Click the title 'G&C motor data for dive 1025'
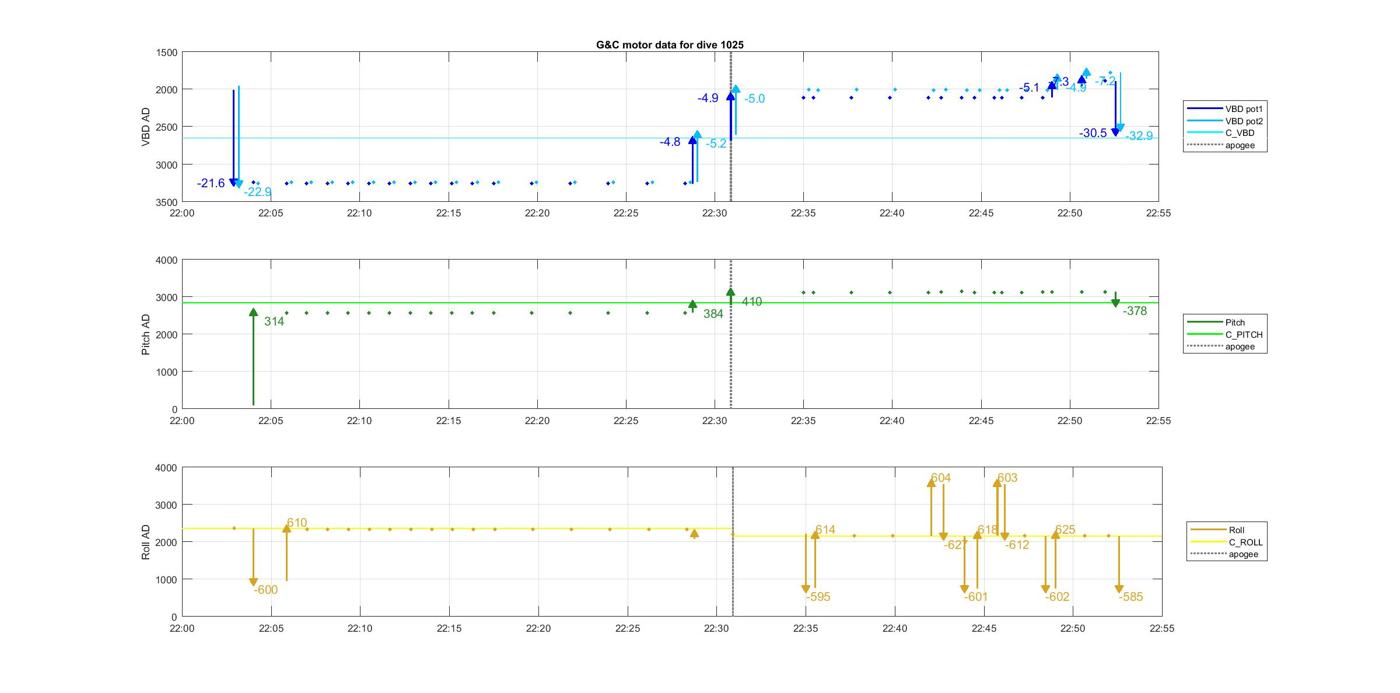The image size is (1400, 693). point(669,45)
